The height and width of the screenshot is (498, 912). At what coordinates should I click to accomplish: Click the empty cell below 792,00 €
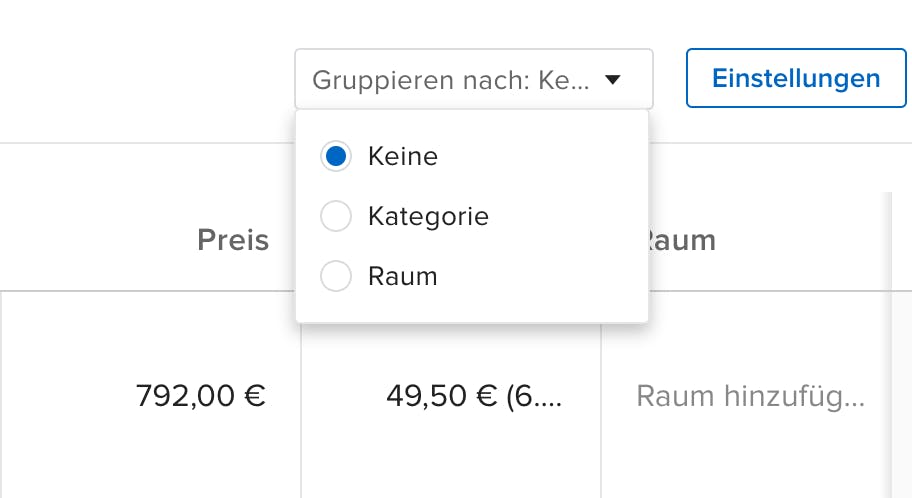pyautogui.click(x=150, y=470)
